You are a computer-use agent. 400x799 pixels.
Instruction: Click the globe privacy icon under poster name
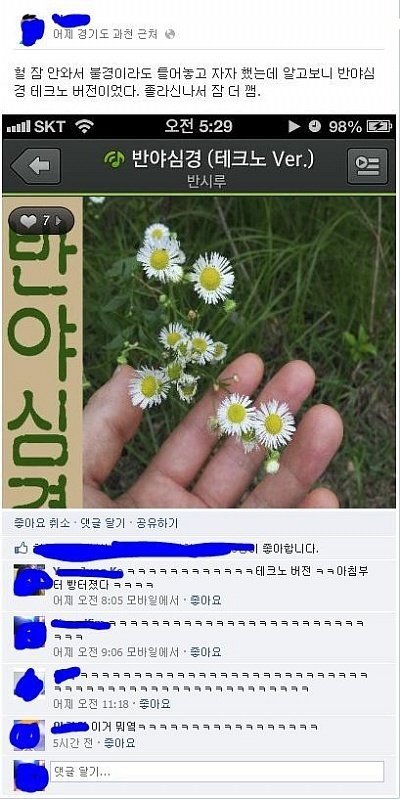[x=170, y=34]
